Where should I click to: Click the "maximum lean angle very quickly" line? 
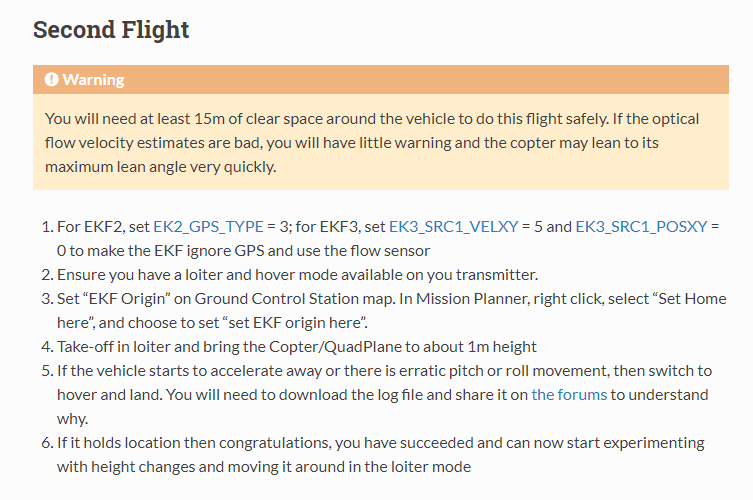pos(160,167)
